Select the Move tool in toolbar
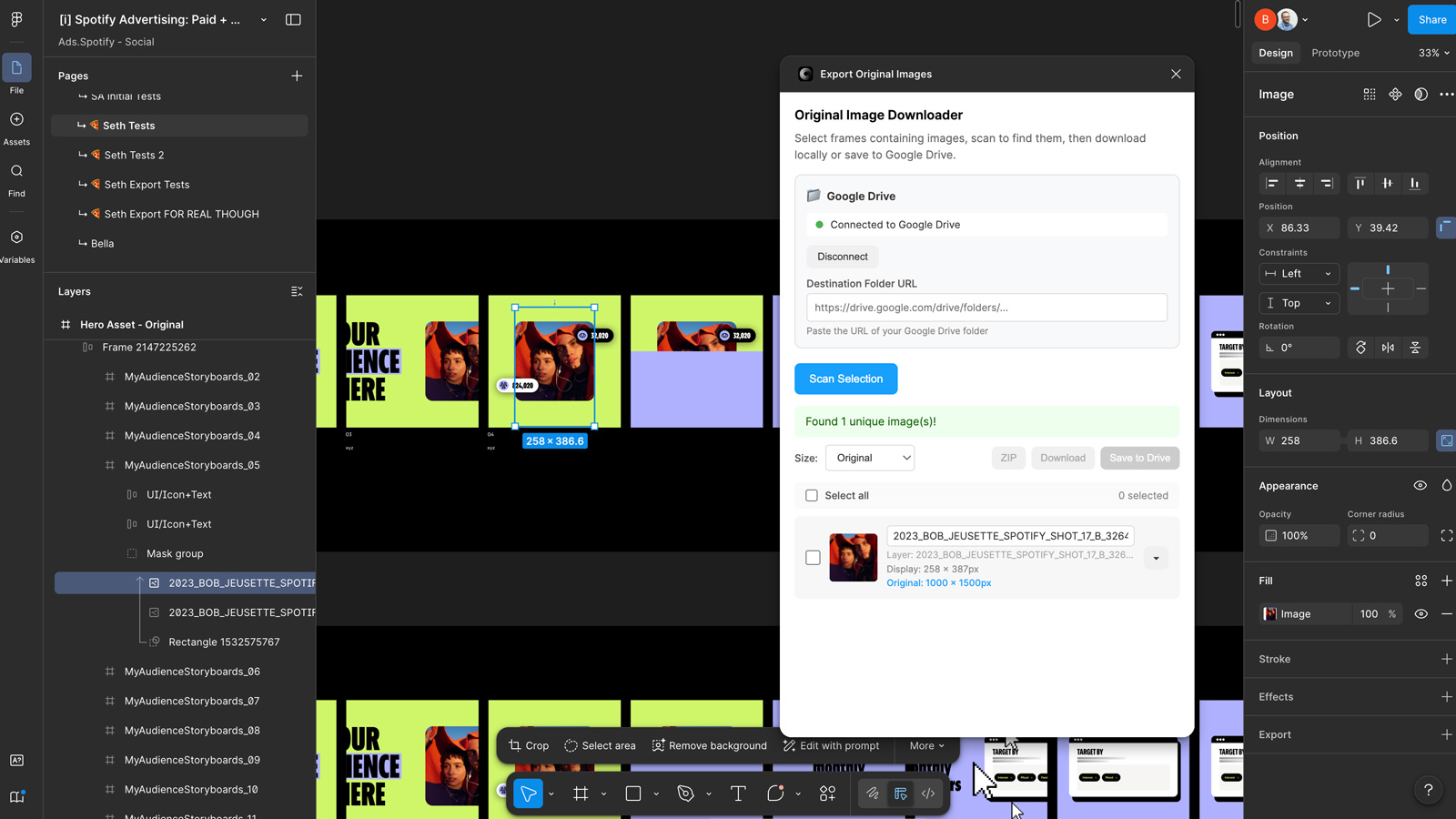The height and width of the screenshot is (819, 1456). click(x=528, y=794)
